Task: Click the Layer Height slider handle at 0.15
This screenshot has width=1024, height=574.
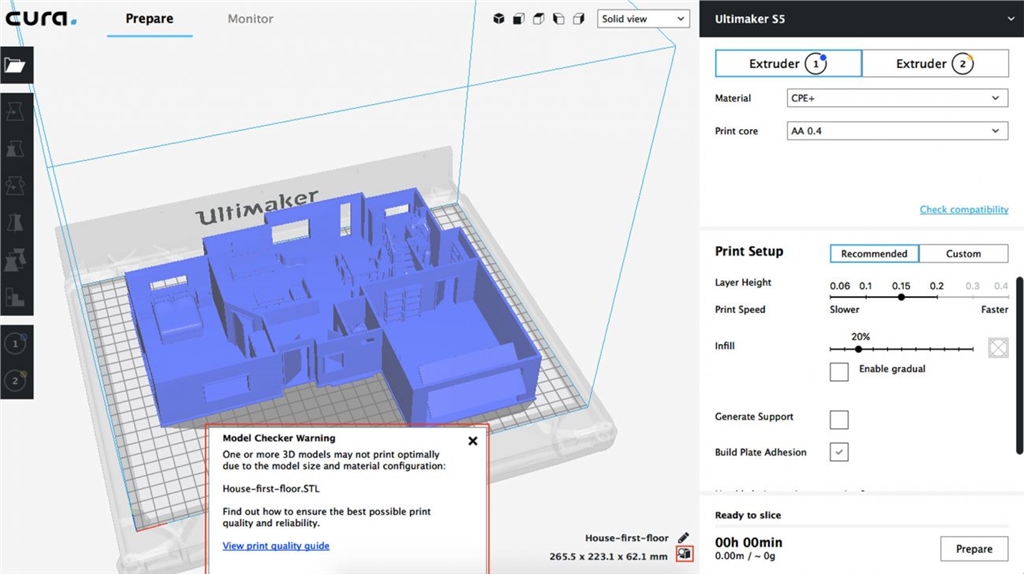Action: coord(901,297)
